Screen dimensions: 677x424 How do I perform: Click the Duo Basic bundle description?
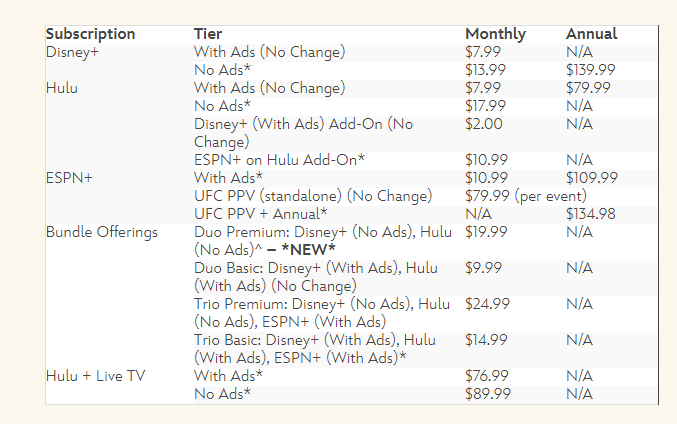(x=322, y=276)
